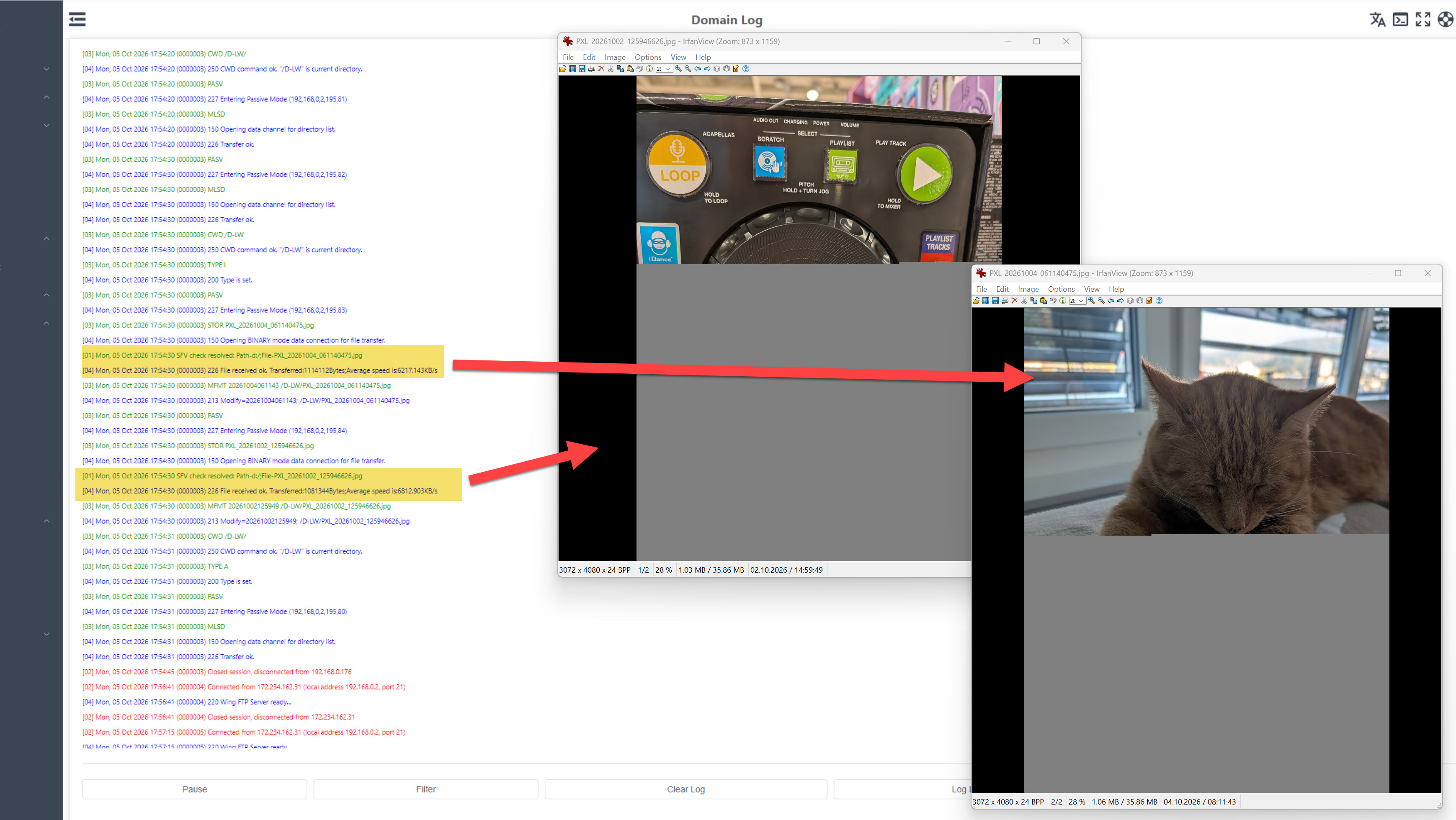Click green Info icon in PXL_20261002 window
Screen dimensions: 1456x820
pyautogui.click(x=649, y=69)
